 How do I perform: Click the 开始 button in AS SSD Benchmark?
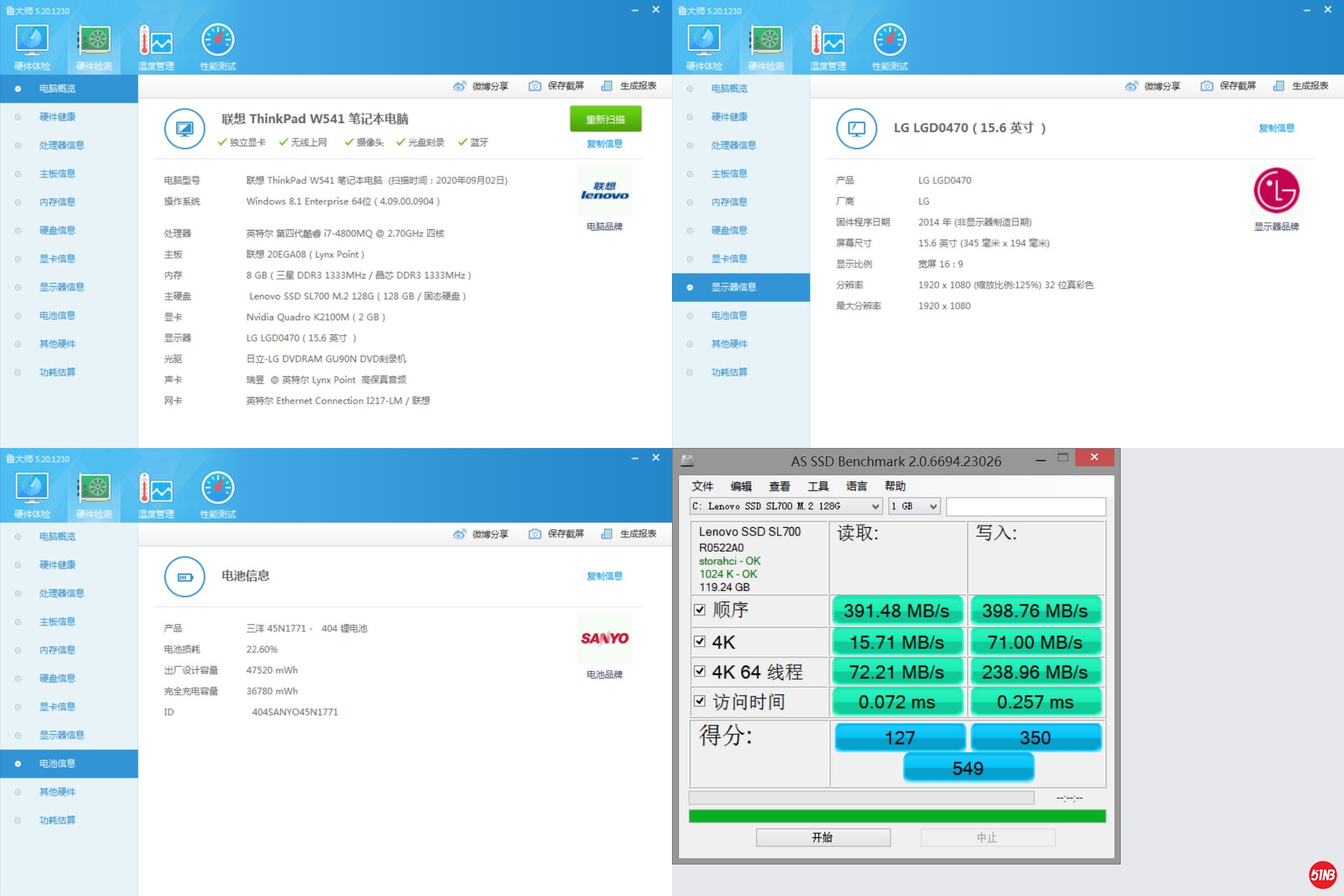[x=823, y=837]
